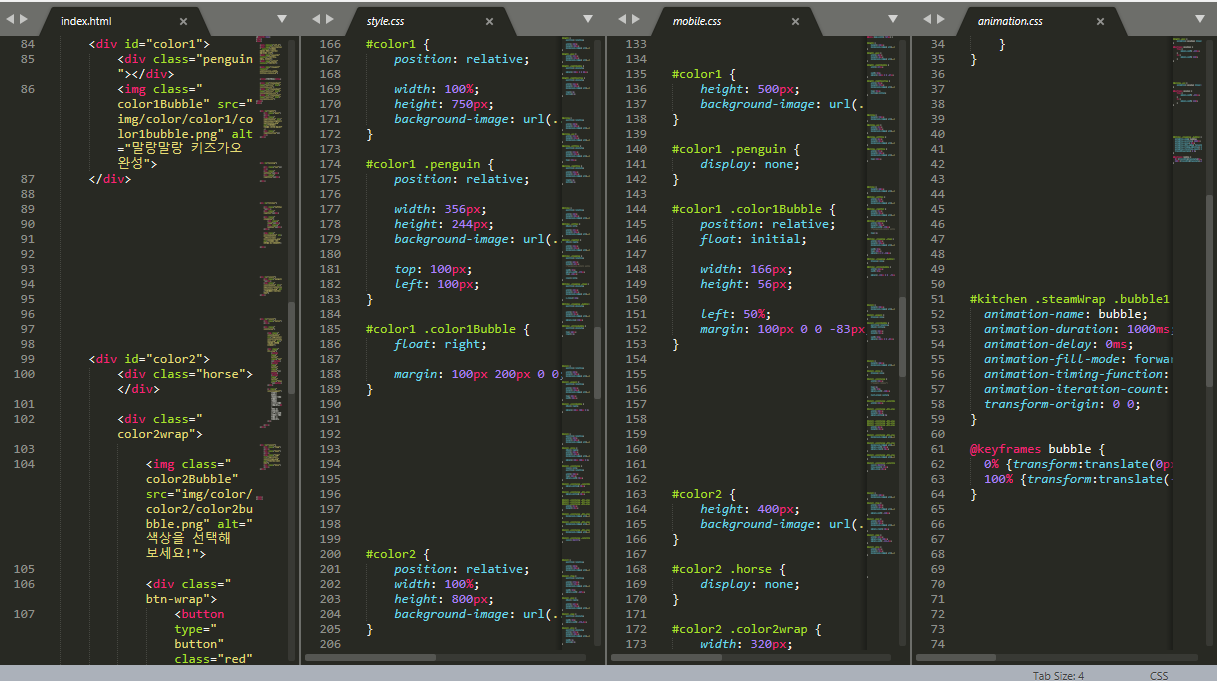Click 'float: right;' in style.css
This screenshot has height=681, width=1217.
tap(440, 344)
